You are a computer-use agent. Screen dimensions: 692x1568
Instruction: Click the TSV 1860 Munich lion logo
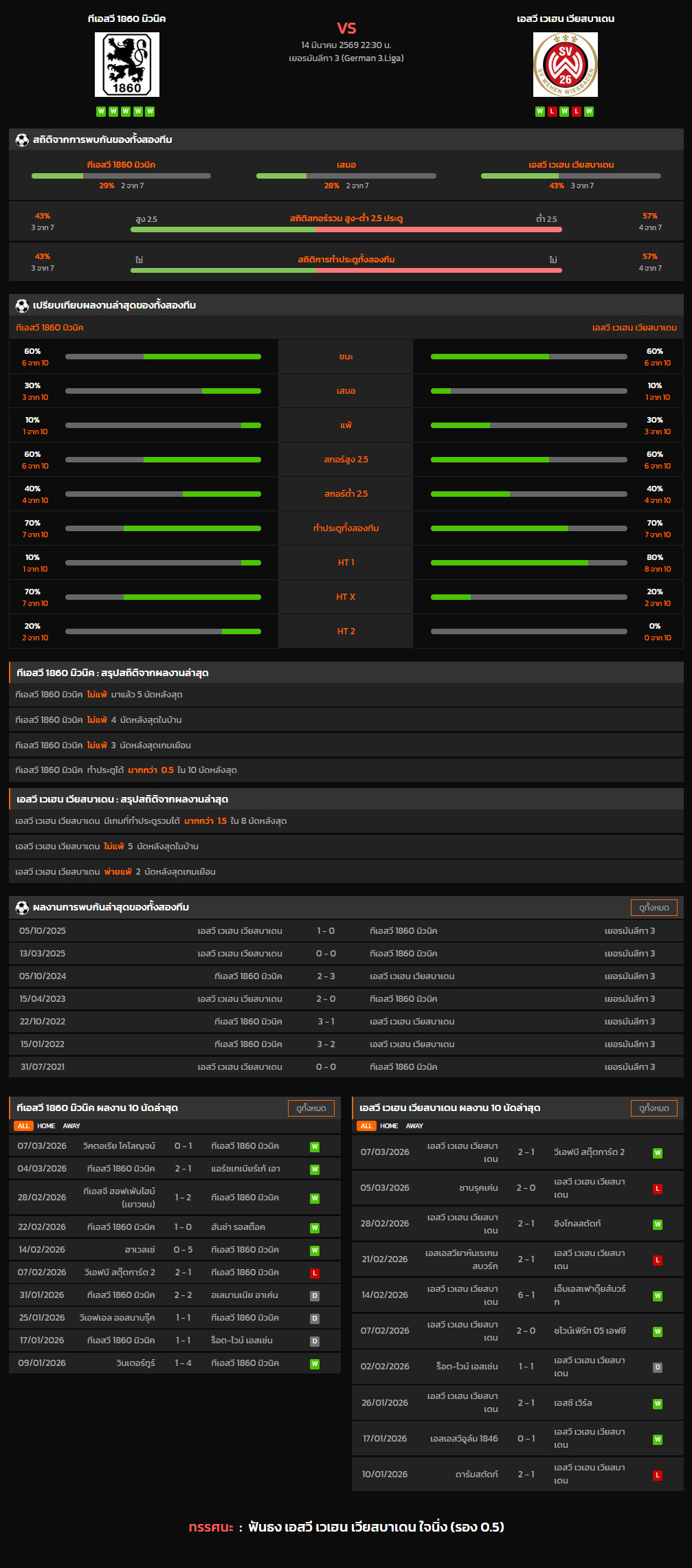126,65
